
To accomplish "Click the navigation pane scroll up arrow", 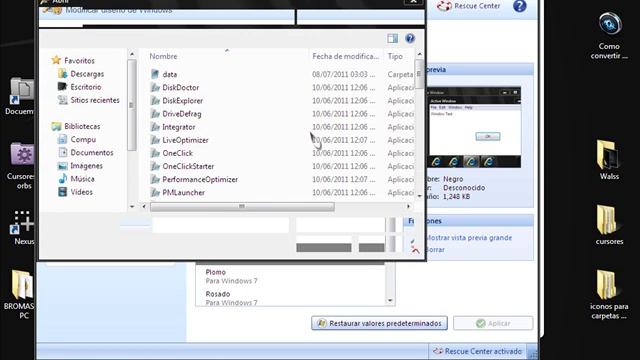I will (131, 54).
